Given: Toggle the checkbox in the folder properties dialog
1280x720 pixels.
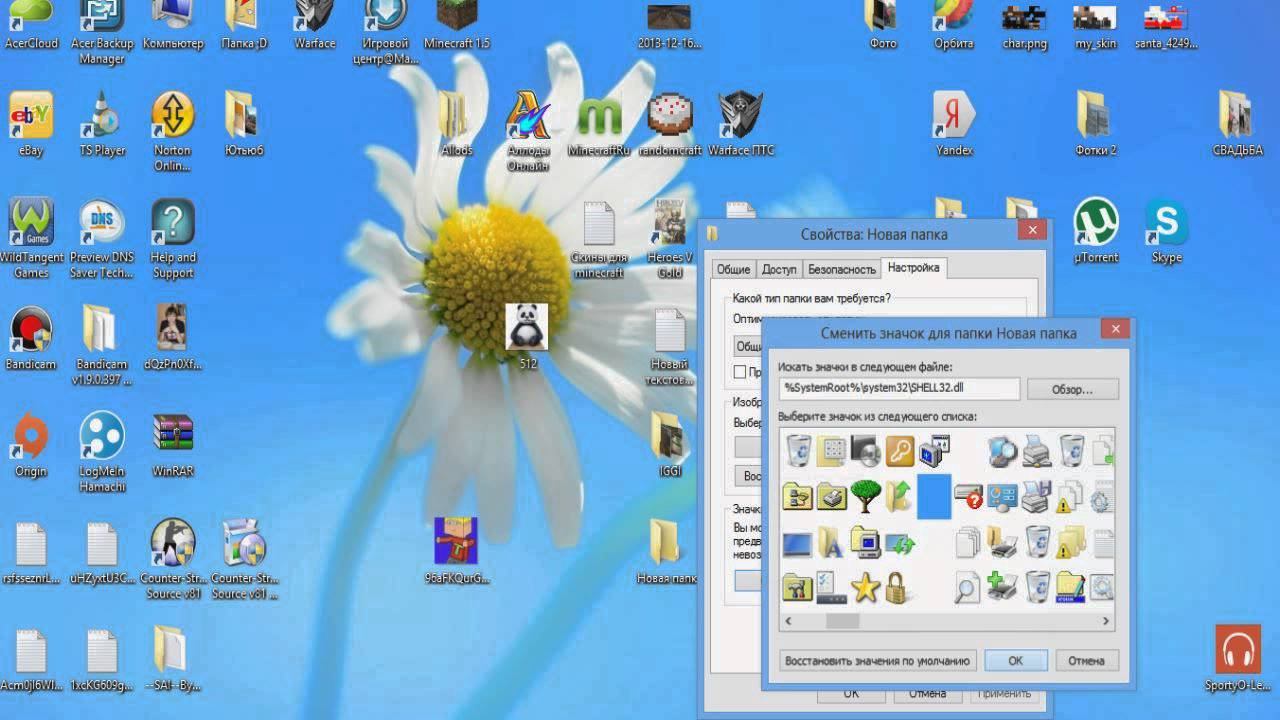Looking at the screenshot, I should [740, 372].
